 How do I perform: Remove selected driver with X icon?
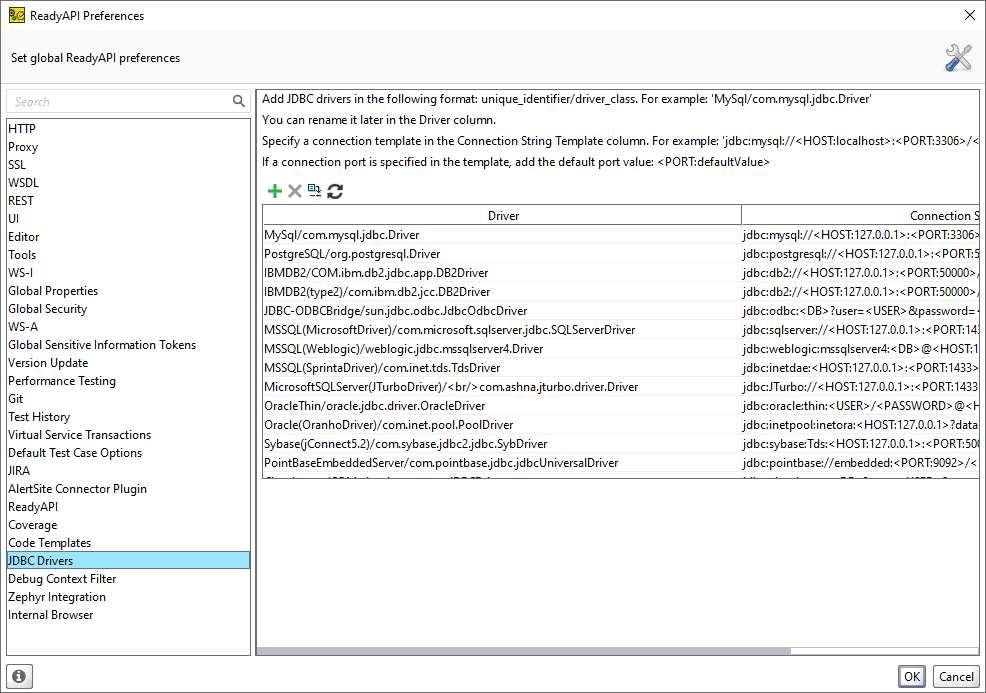(294, 191)
